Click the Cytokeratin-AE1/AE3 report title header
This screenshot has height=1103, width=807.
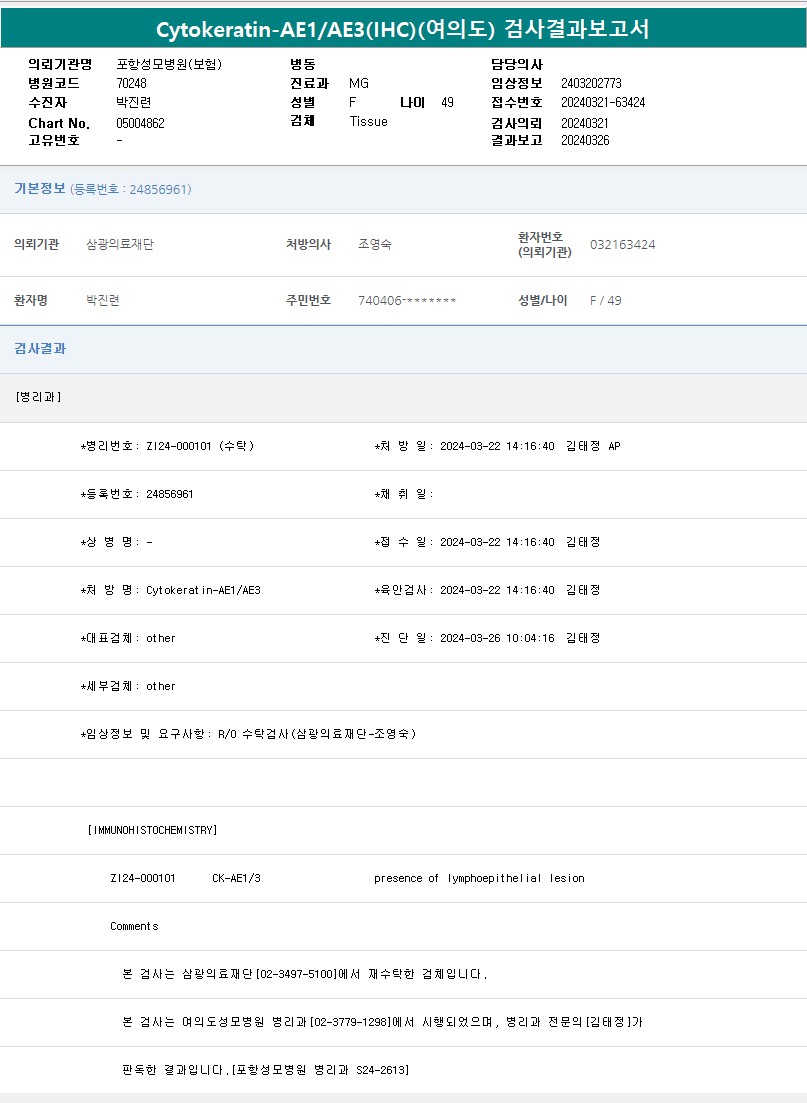[403, 29]
